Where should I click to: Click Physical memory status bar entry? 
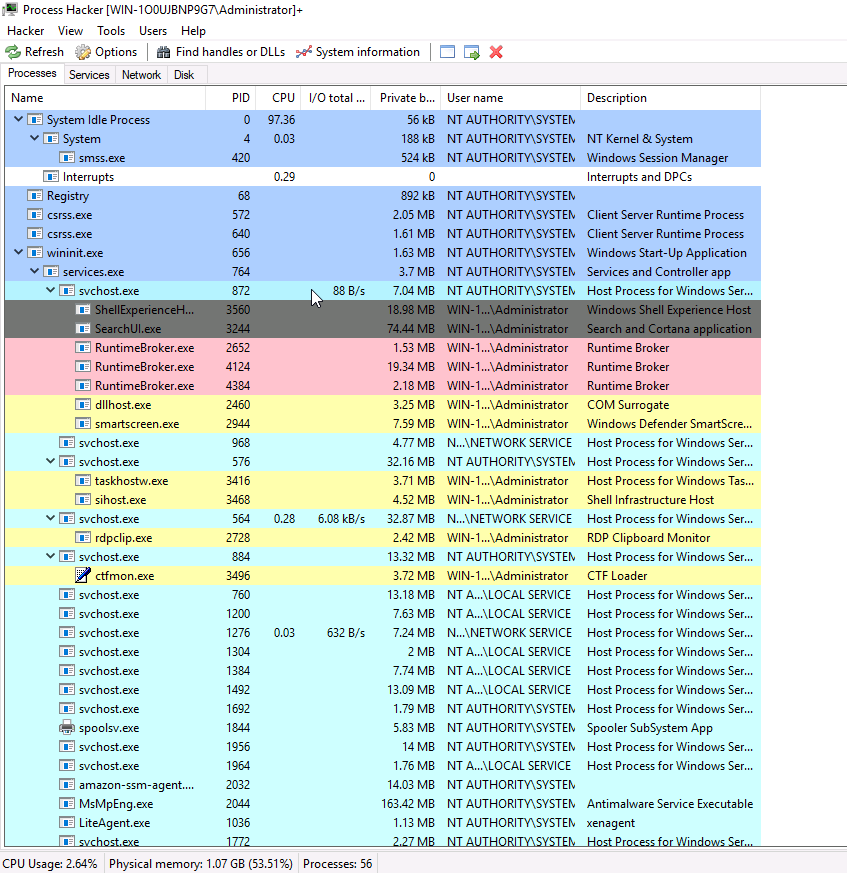(200, 864)
